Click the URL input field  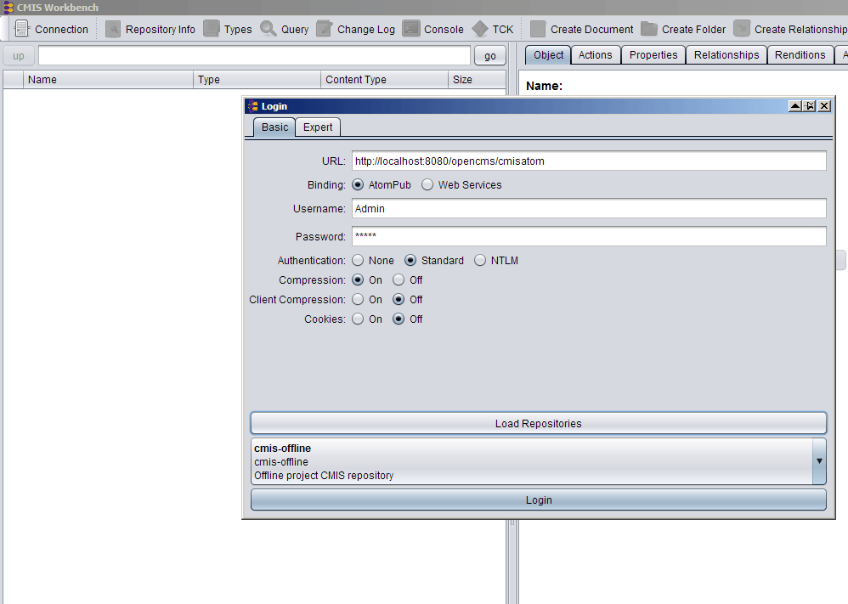(588, 161)
